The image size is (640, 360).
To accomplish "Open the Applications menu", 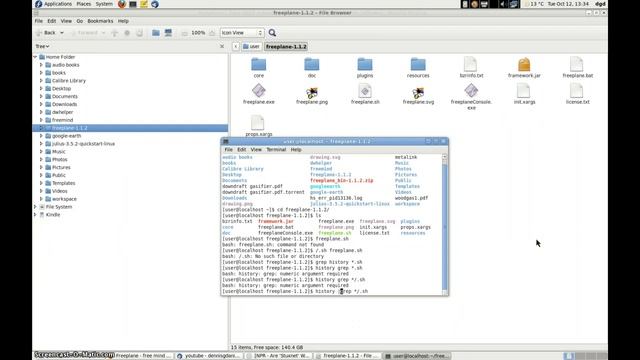I will click(58, 4).
